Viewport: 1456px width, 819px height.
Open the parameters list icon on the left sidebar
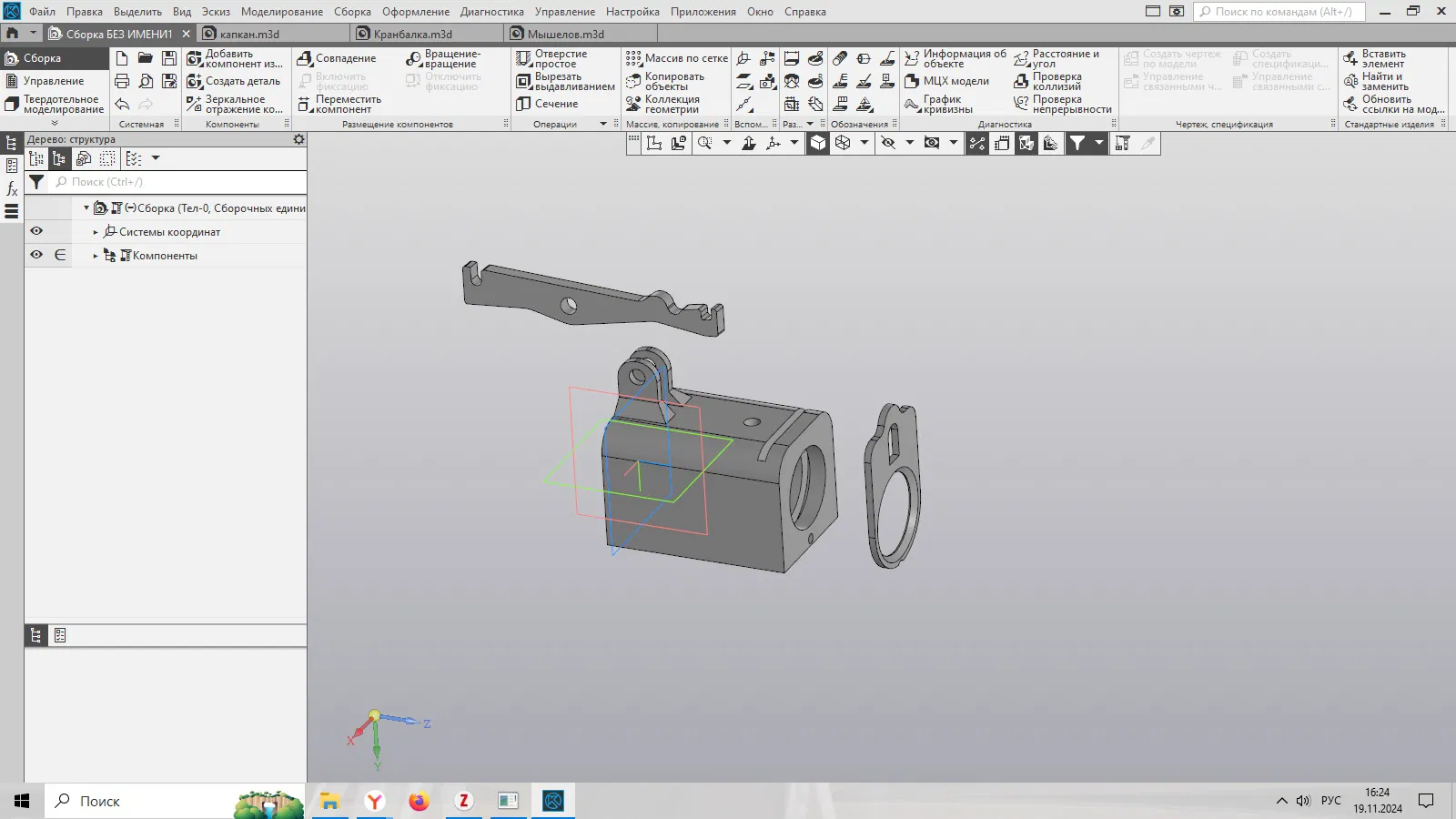tap(12, 166)
